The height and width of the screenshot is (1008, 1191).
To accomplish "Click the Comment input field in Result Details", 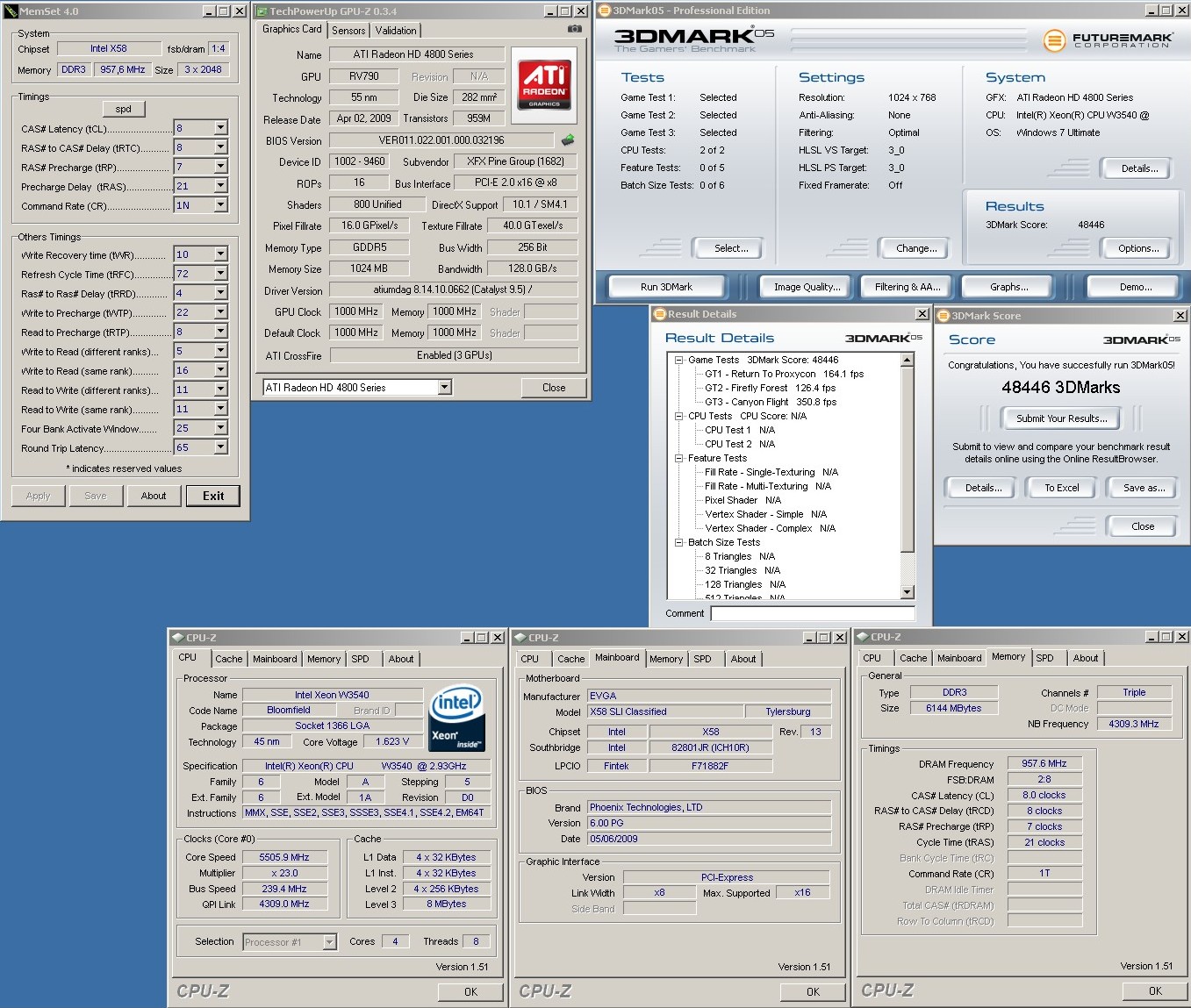I will (812, 613).
